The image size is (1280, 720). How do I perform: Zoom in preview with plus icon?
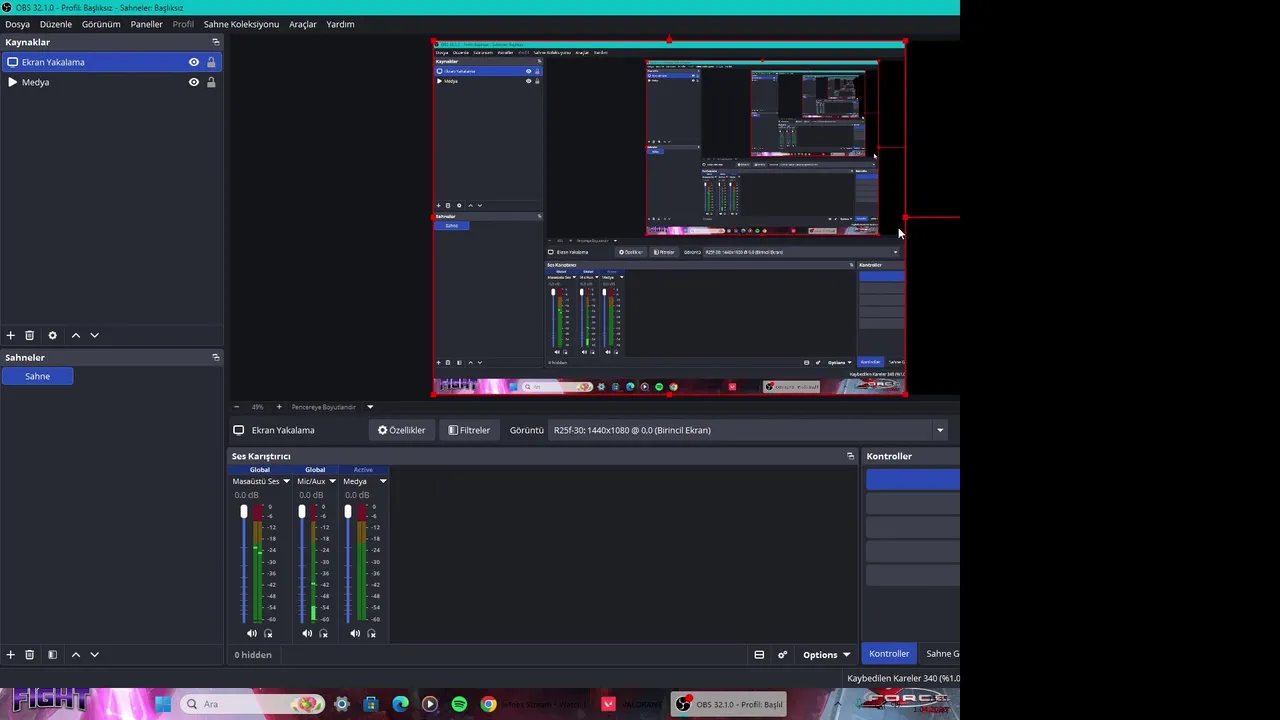(279, 407)
